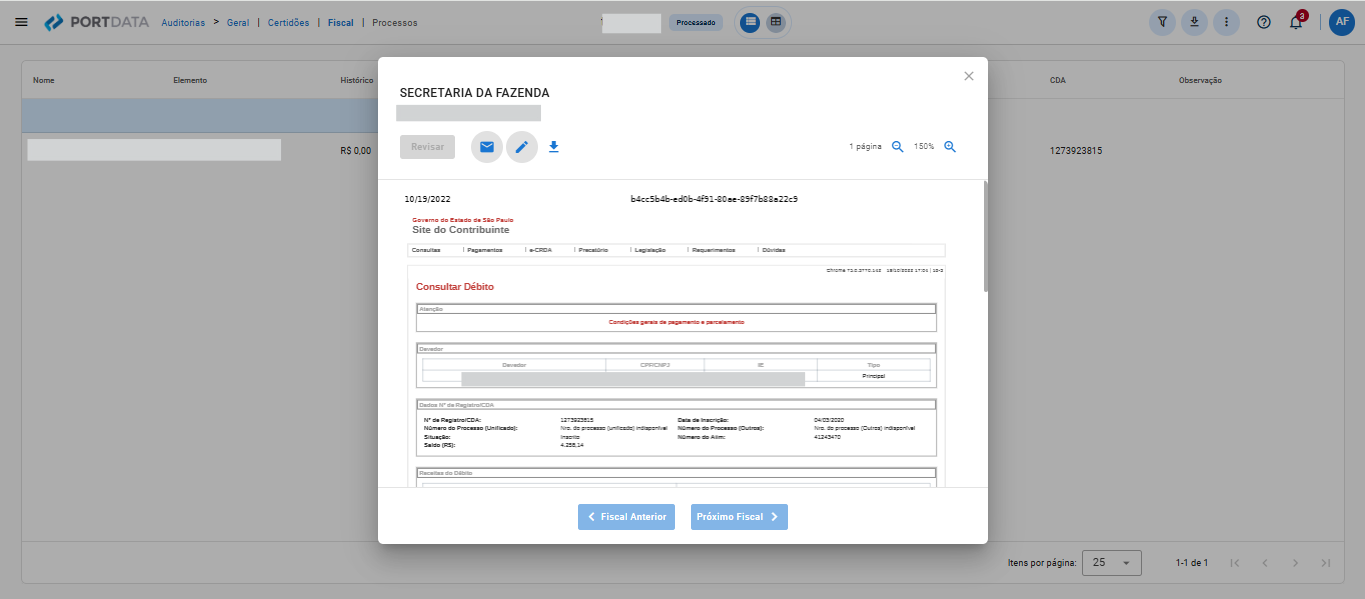The image size is (1365, 599).
Task: Click SECRETARIA DA FAZENDA dialog title
Action: pyautogui.click(x=474, y=93)
